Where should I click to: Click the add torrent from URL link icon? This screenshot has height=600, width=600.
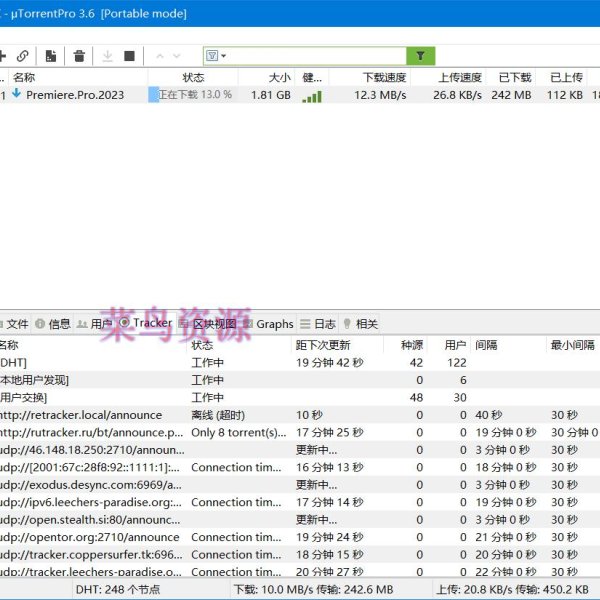pyautogui.click(x=23, y=56)
